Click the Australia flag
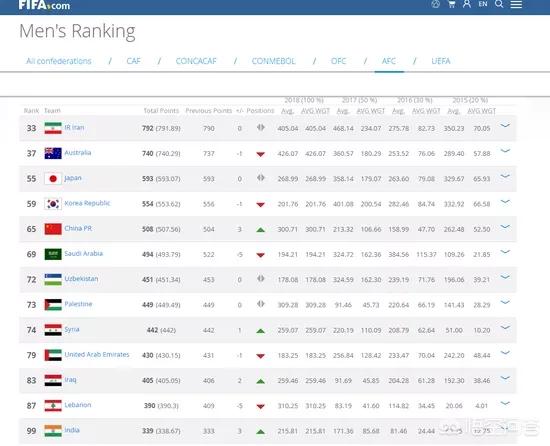The height and width of the screenshot is (446, 550). [x=53, y=153]
